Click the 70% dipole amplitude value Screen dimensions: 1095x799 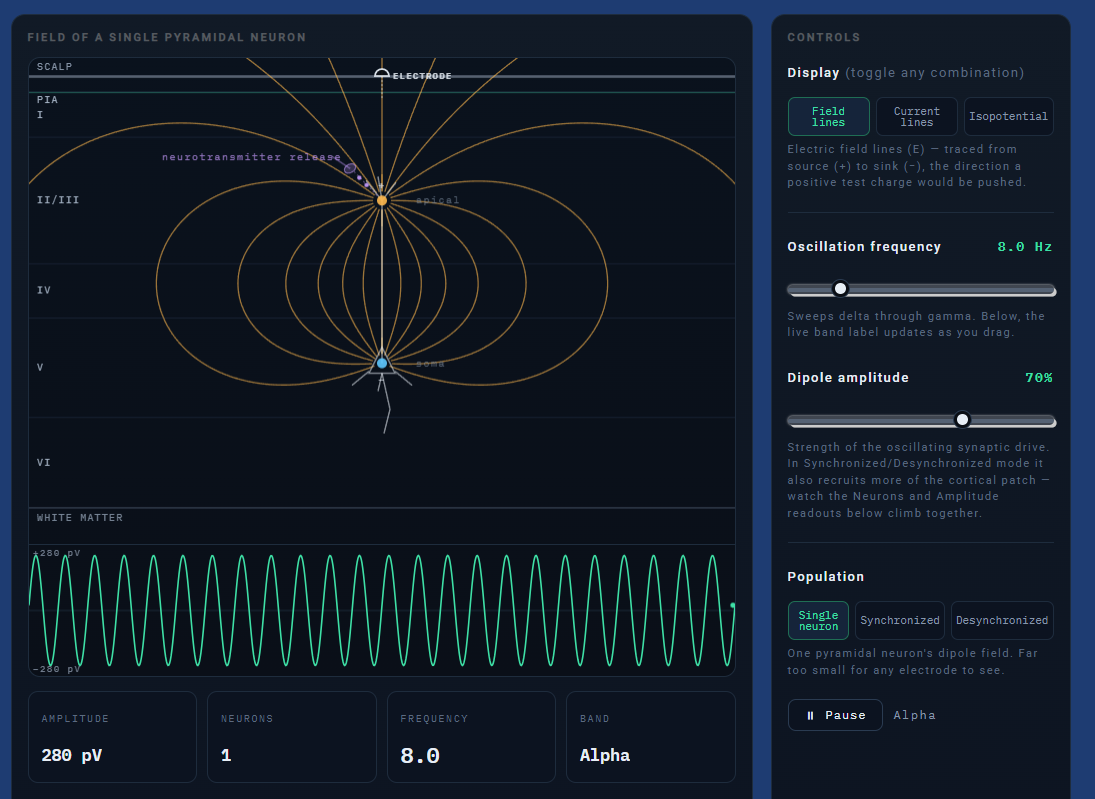[x=1038, y=378]
